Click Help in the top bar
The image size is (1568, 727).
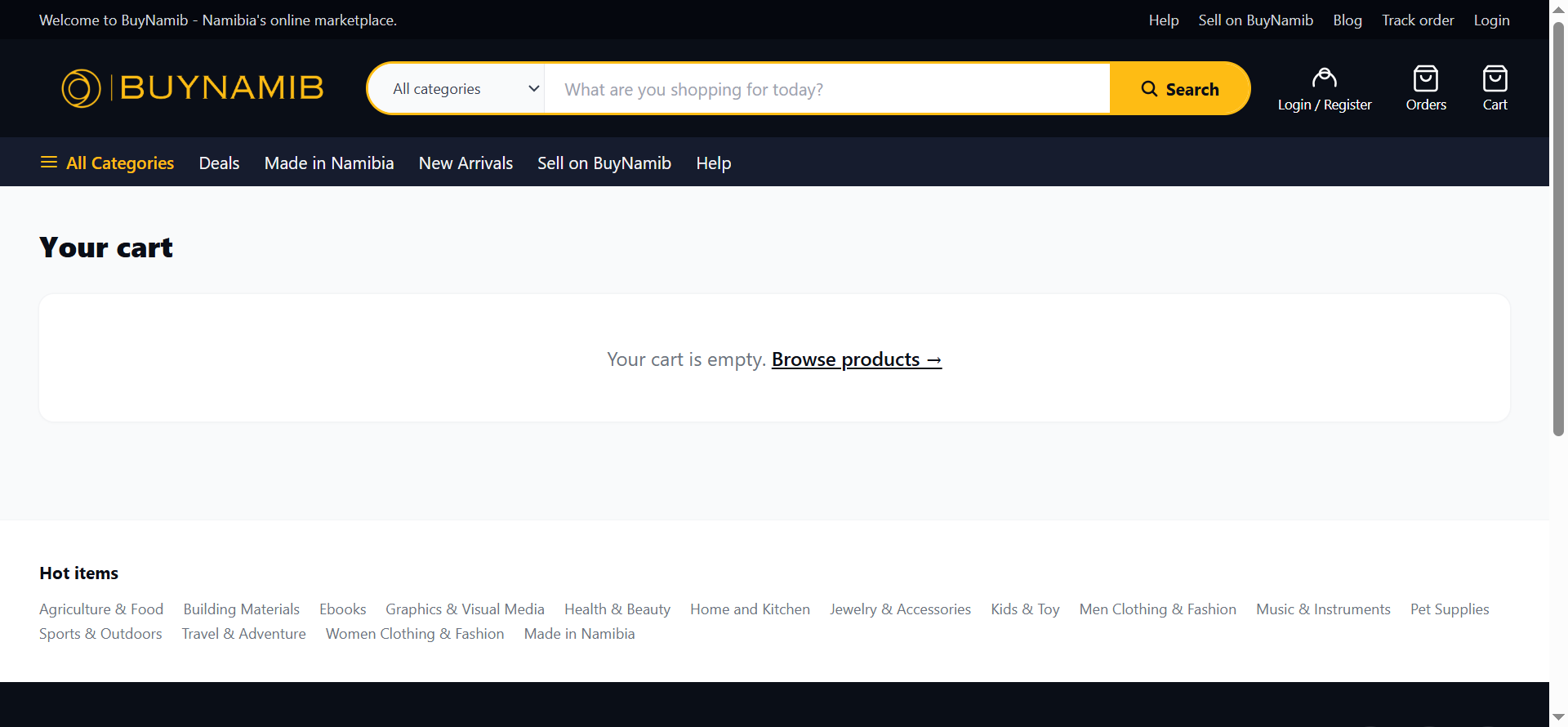point(1164,20)
